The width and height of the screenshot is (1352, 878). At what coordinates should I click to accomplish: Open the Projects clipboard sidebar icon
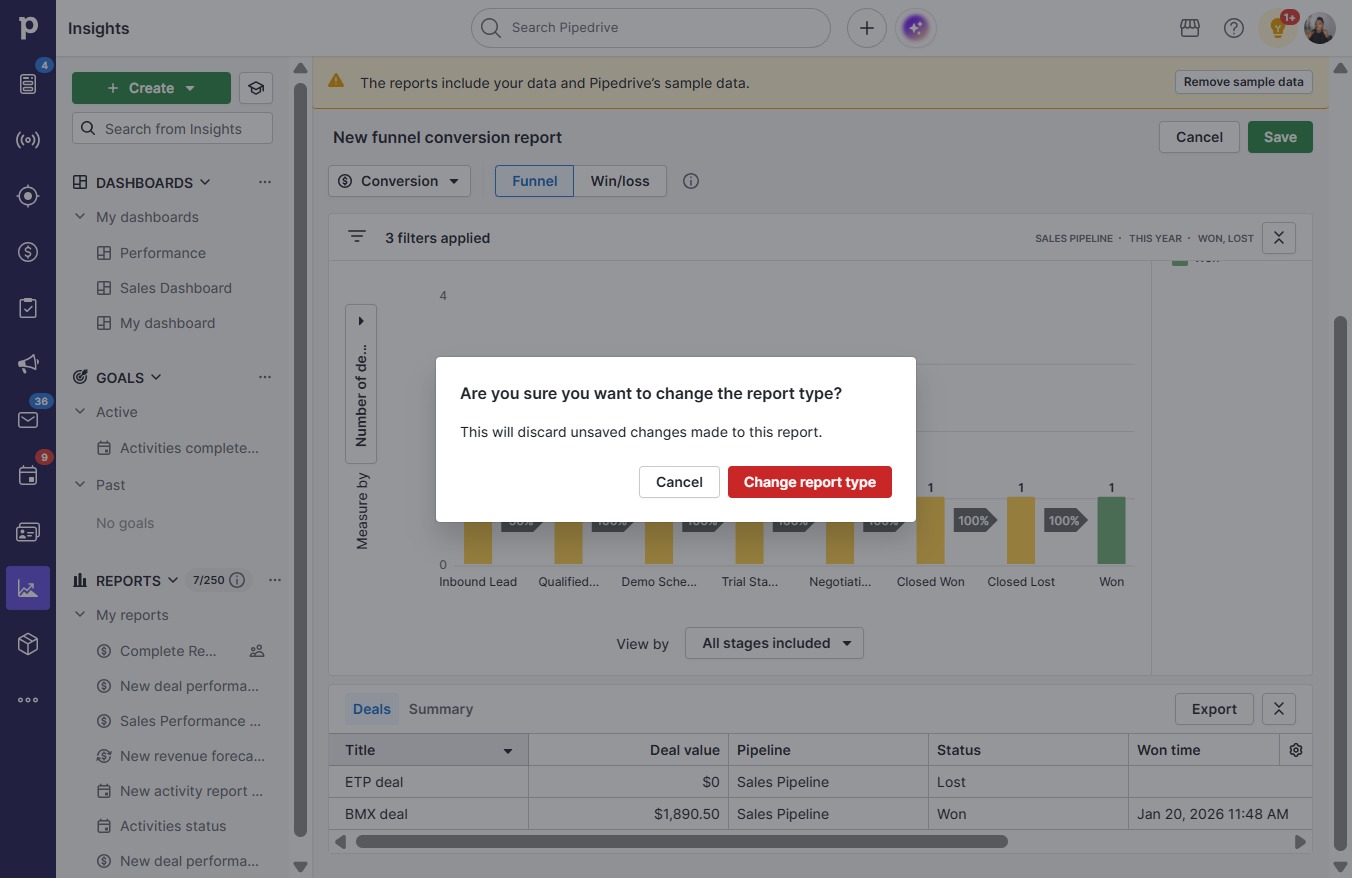pos(28,308)
